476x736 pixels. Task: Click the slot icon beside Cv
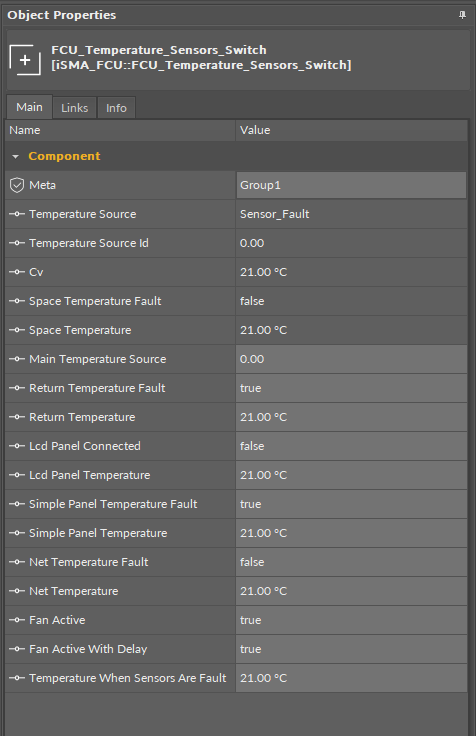pyautogui.click(x=17, y=272)
